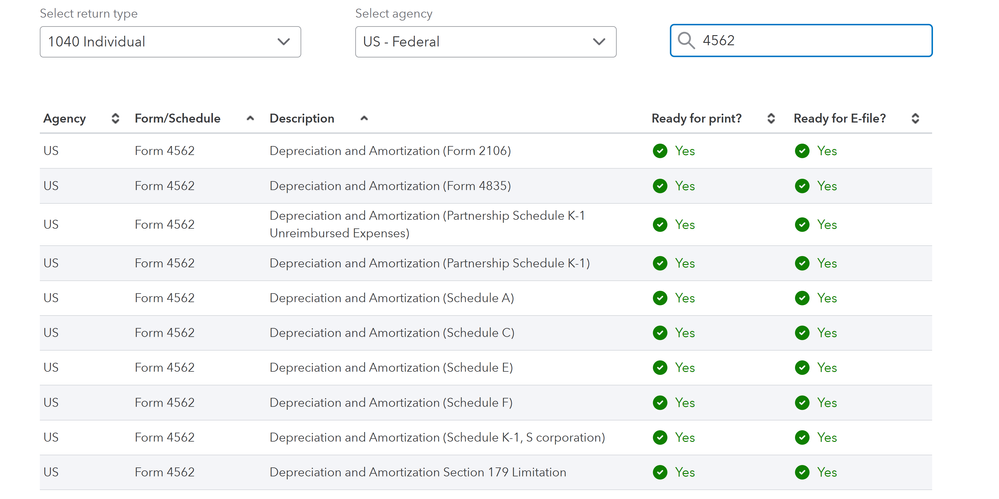The height and width of the screenshot is (499, 999).
Task: Select the Depreciation and Amortization (Schedule E) row
Action: coord(391,368)
